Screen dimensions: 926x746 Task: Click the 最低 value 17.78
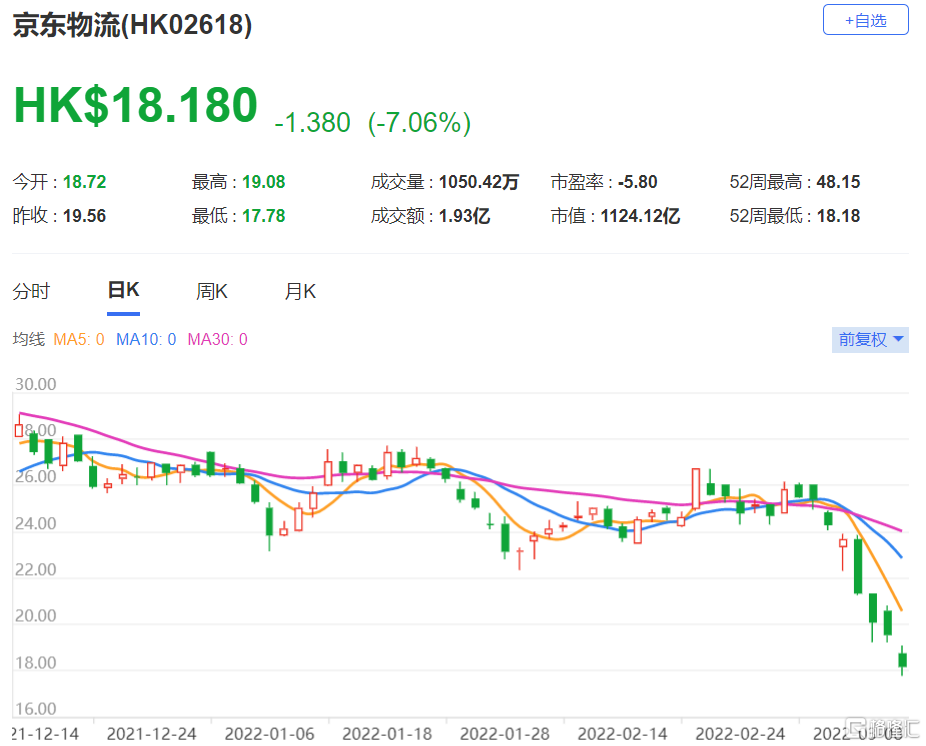tap(263, 216)
